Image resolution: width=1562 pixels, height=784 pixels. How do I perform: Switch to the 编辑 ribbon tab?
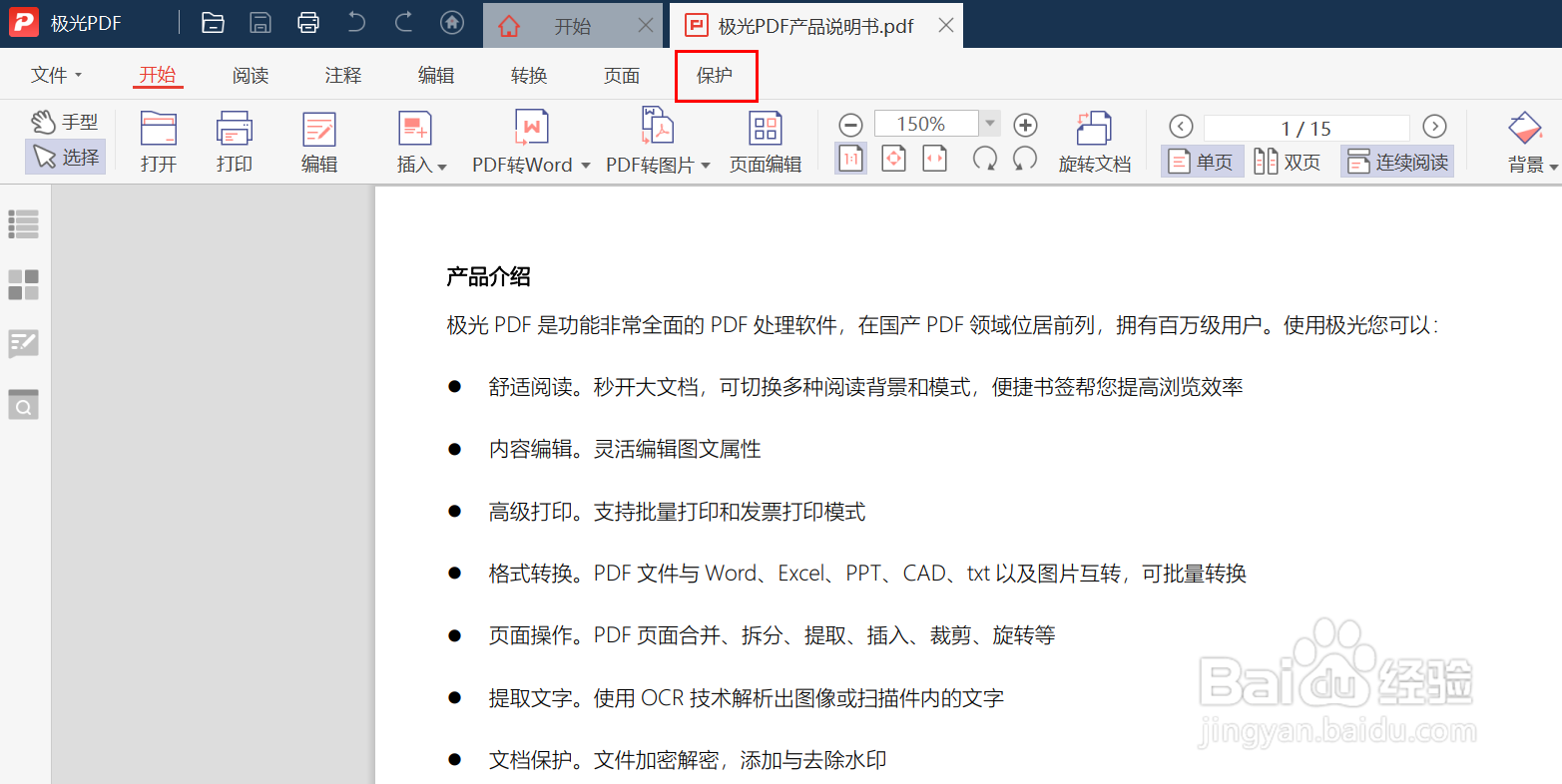(x=436, y=75)
